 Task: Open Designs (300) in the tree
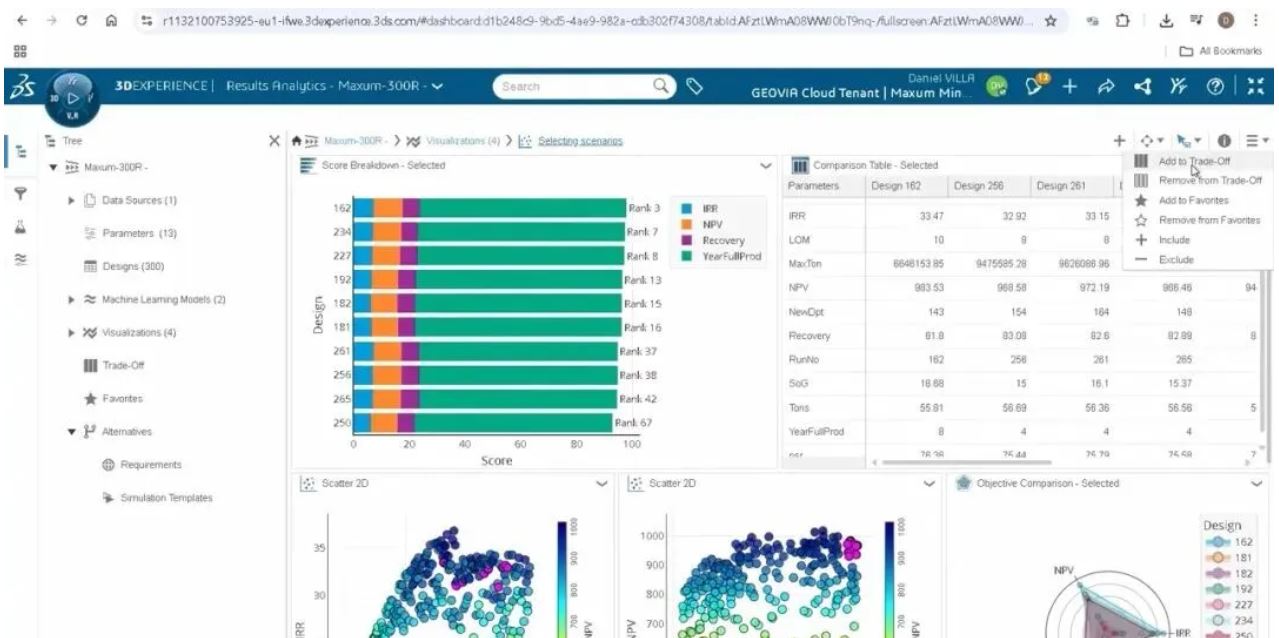(x=128, y=267)
